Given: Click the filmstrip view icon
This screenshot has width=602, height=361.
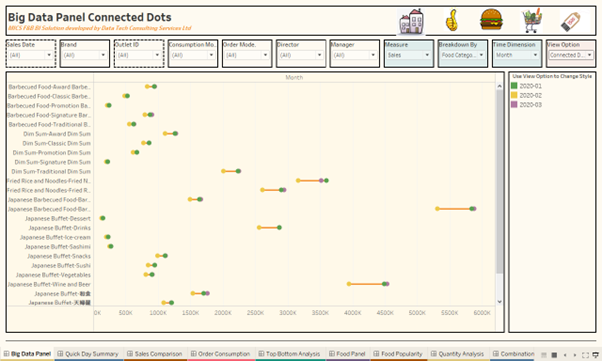Looking at the screenshot, I should click(554, 354).
